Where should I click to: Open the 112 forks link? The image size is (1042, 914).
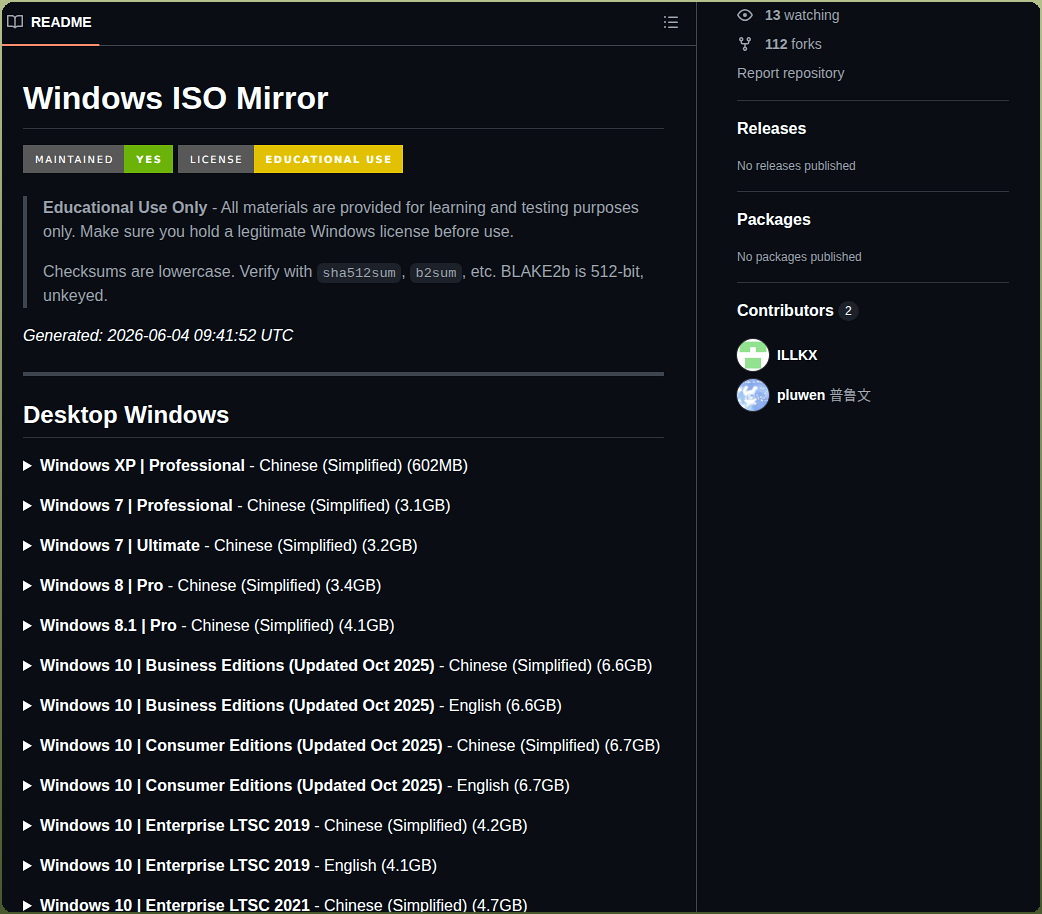point(793,44)
